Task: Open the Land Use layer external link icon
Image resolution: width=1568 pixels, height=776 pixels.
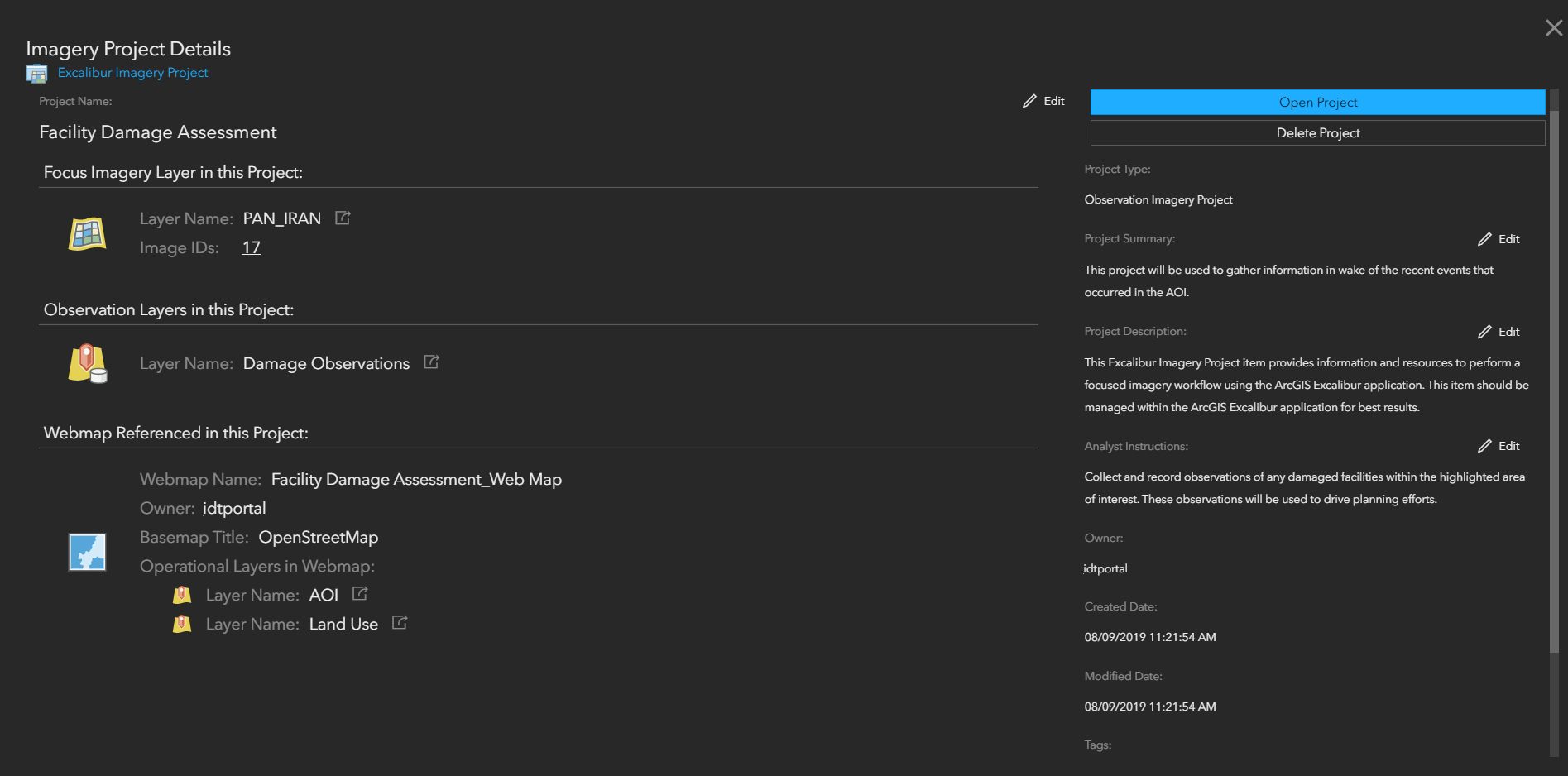Action: (400, 623)
